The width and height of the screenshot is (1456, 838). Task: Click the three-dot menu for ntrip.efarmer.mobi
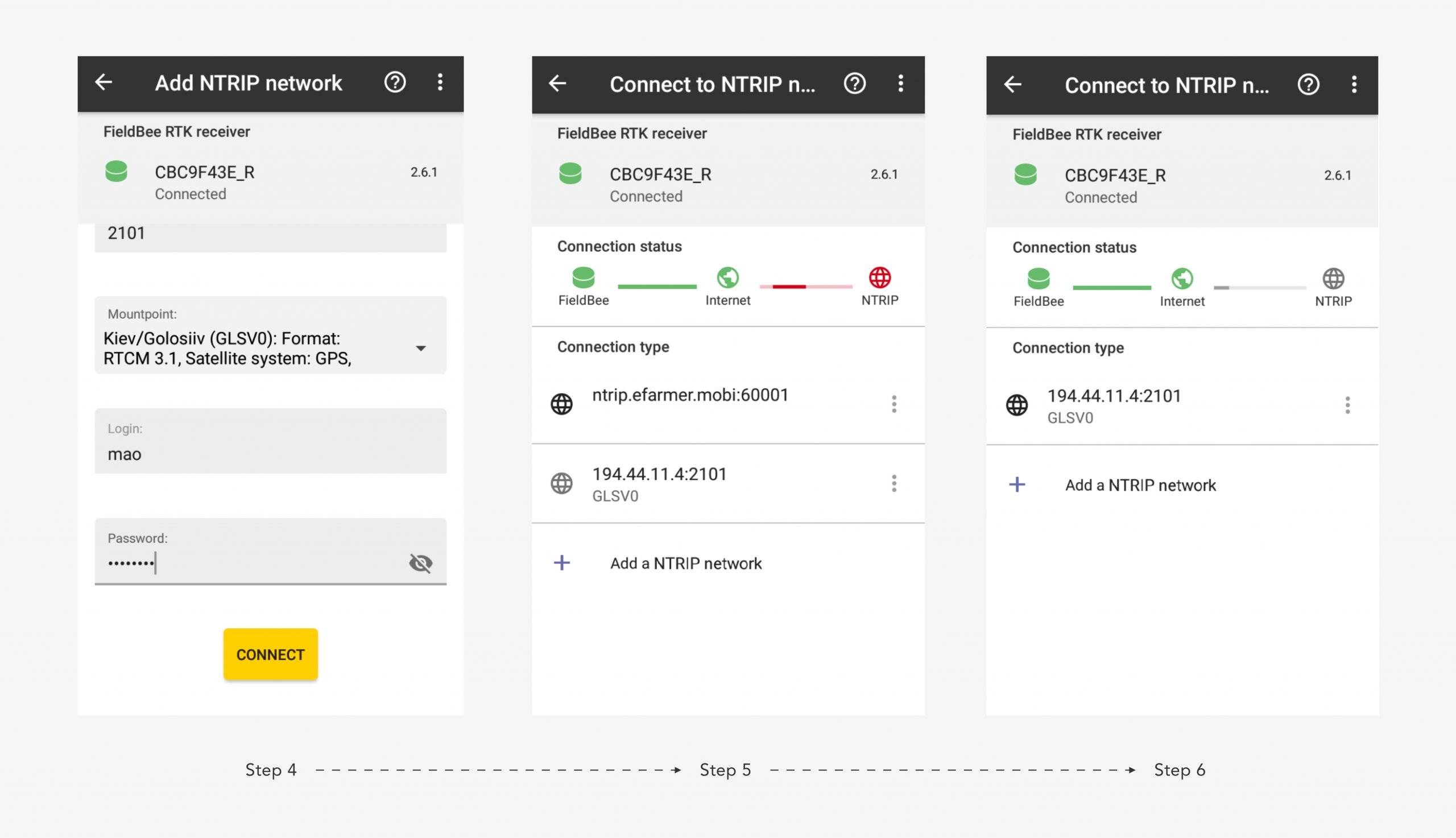tap(894, 404)
